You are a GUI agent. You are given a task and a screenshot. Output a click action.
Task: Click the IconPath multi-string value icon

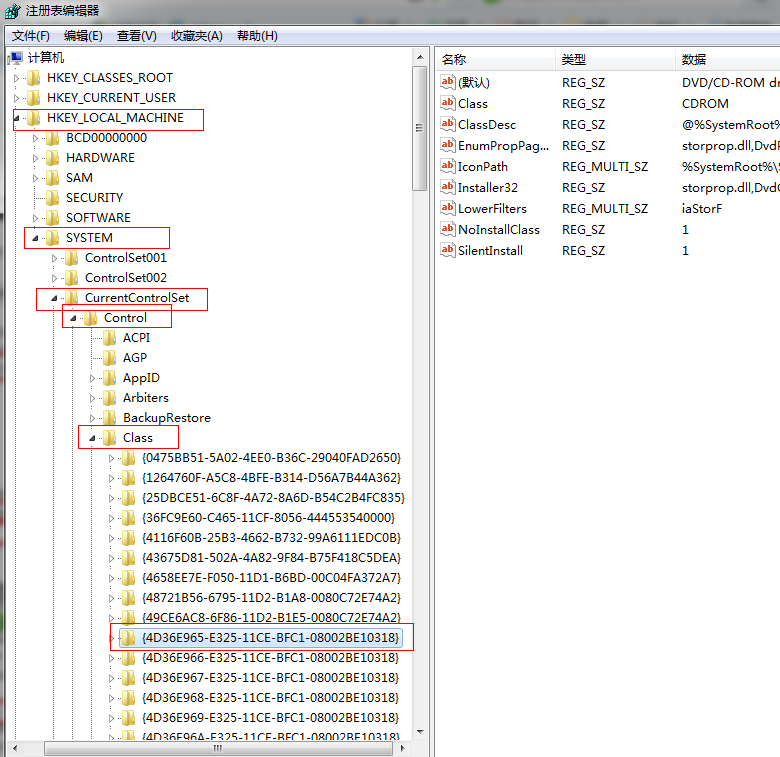448,167
